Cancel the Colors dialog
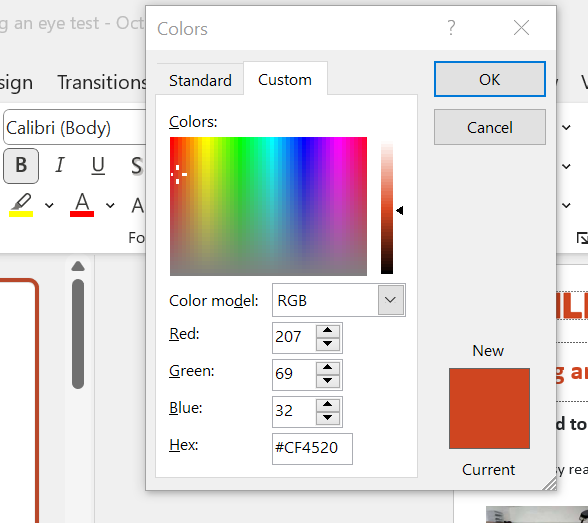588x523 pixels. point(490,127)
